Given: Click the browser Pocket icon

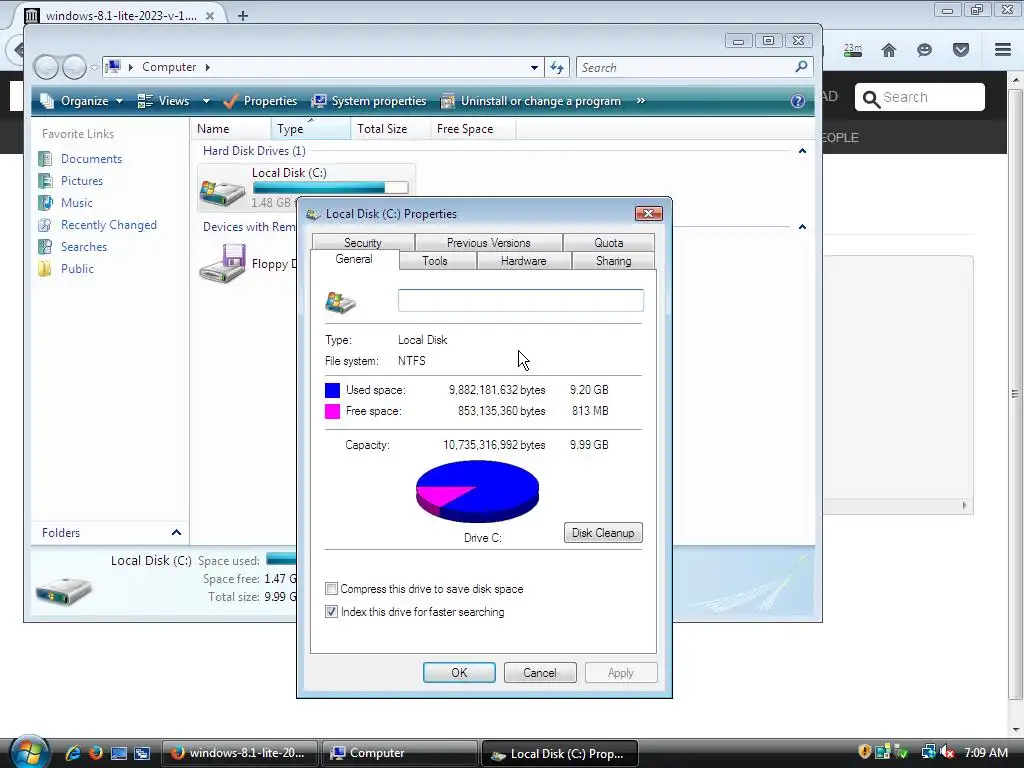Looking at the screenshot, I should click(x=961, y=50).
